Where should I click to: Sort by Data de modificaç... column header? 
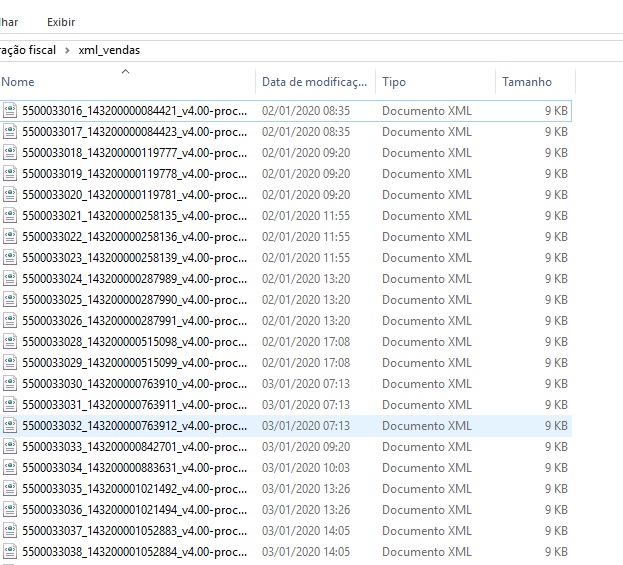point(314,82)
